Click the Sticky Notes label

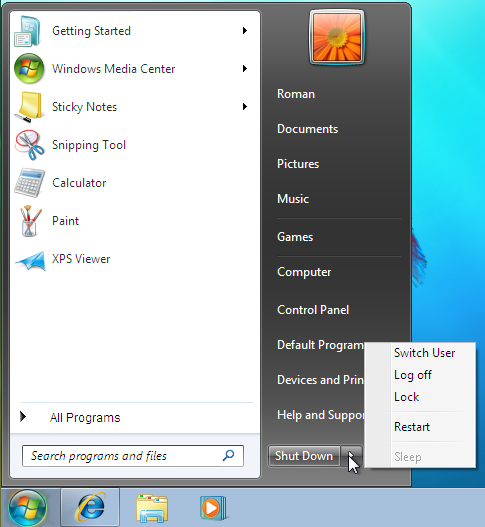pyautogui.click(x=84, y=107)
